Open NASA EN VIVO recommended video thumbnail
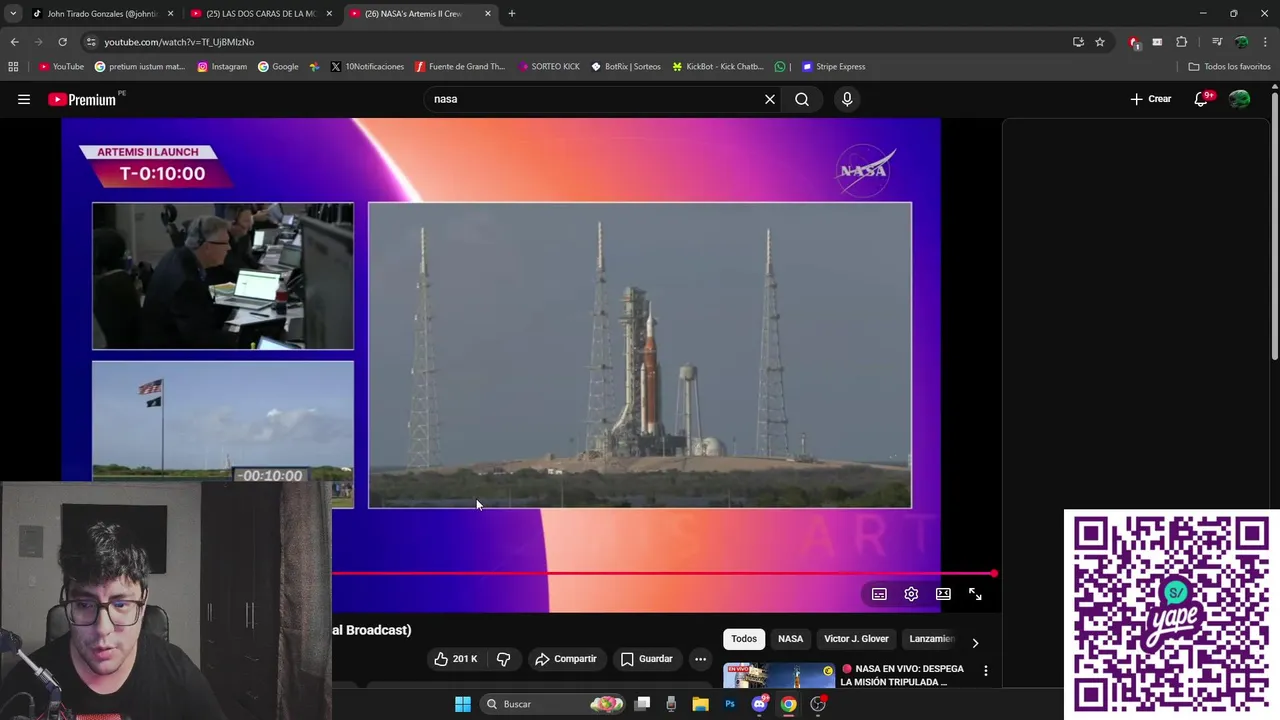This screenshot has width=1280, height=720. (x=779, y=676)
